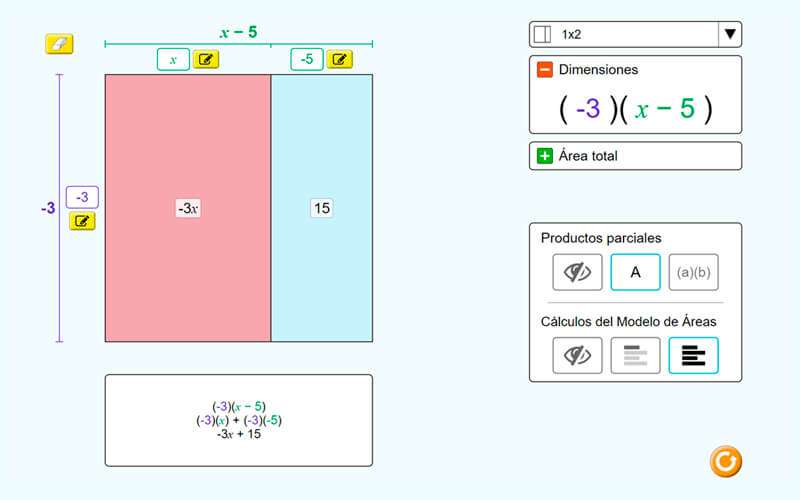Select the multi-line calculation display option

(x=693, y=355)
